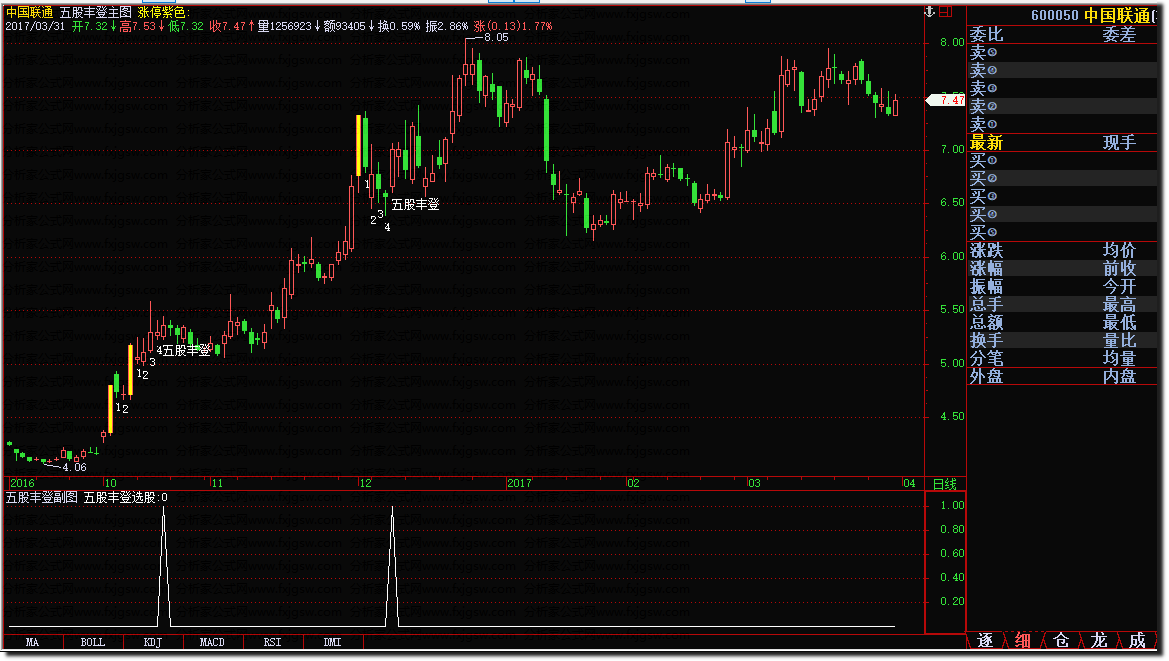Click the 委比 label
The height and width of the screenshot is (661, 1169).
(x=986, y=34)
